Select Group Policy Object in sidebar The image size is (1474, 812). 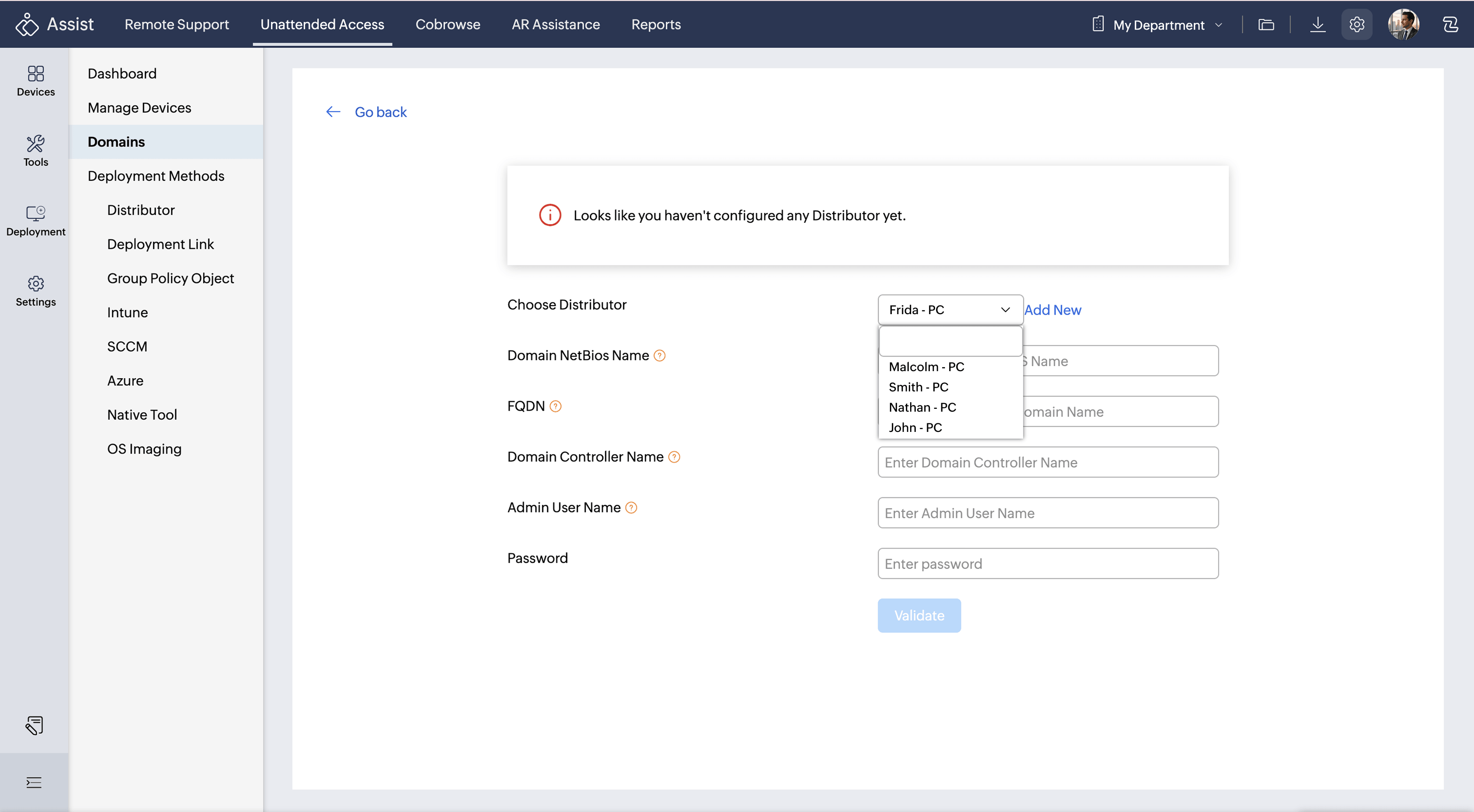click(171, 278)
